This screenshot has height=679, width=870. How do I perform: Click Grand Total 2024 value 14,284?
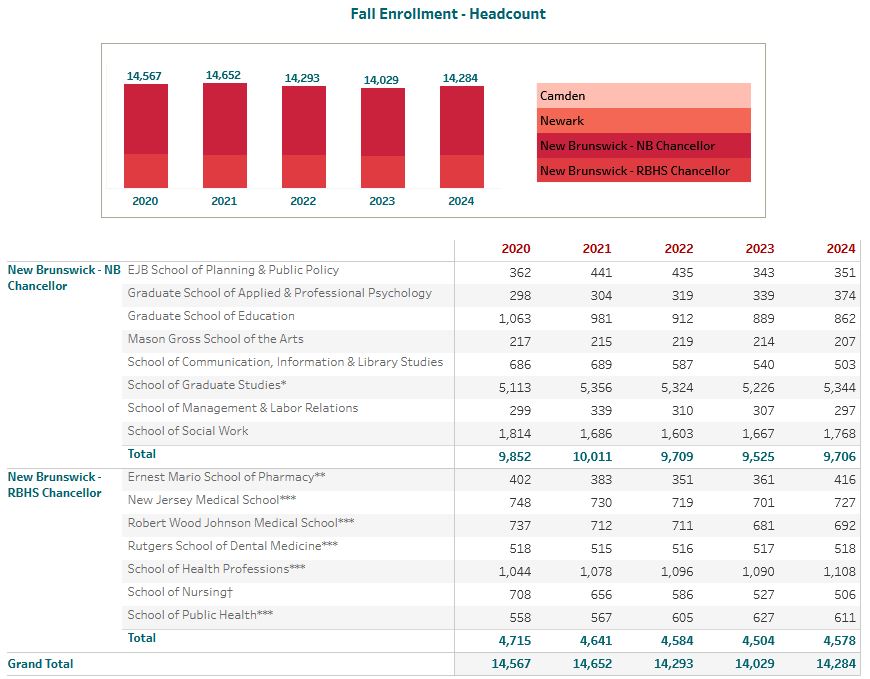point(836,664)
